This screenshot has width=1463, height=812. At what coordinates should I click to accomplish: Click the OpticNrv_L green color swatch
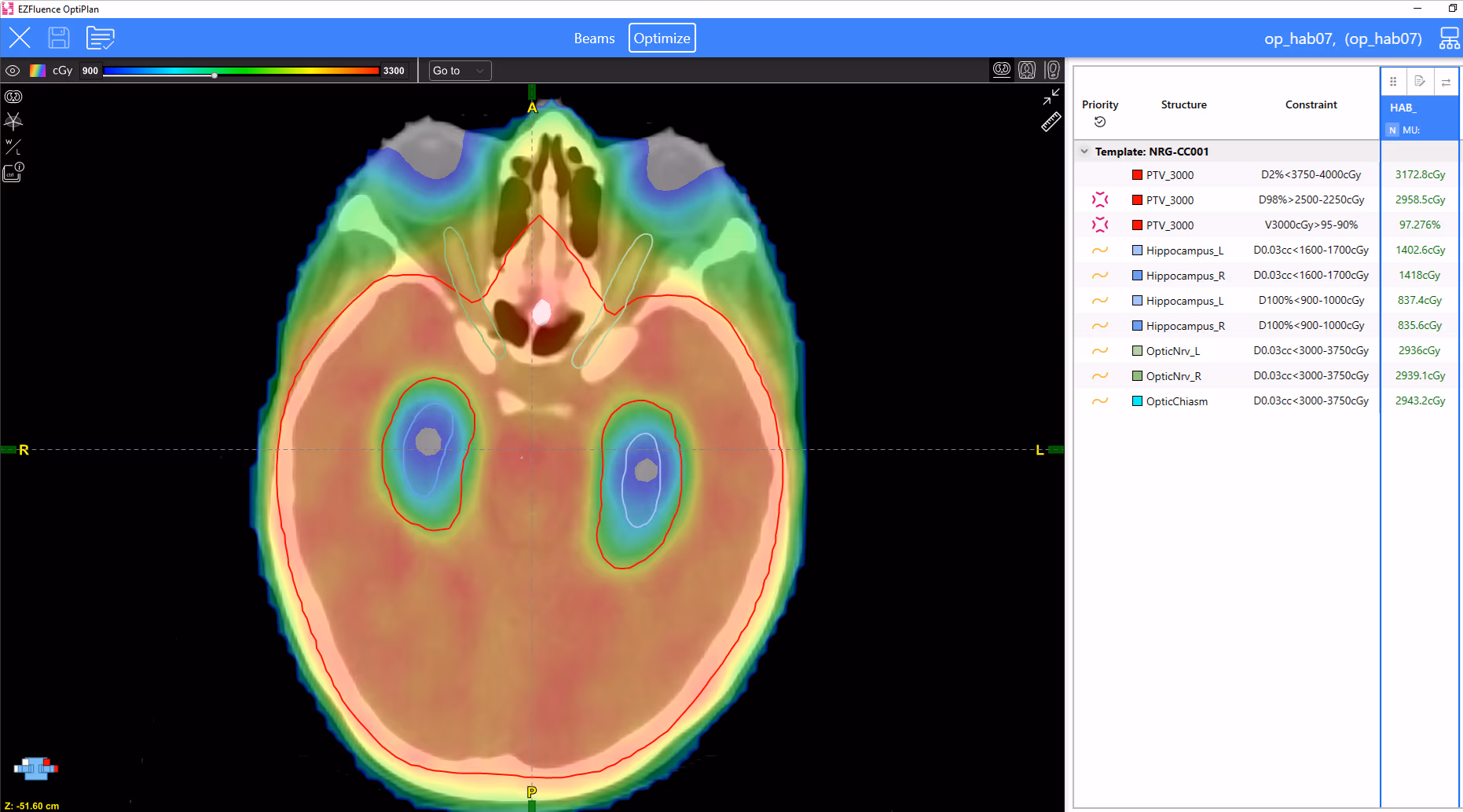[x=1137, y=350]
